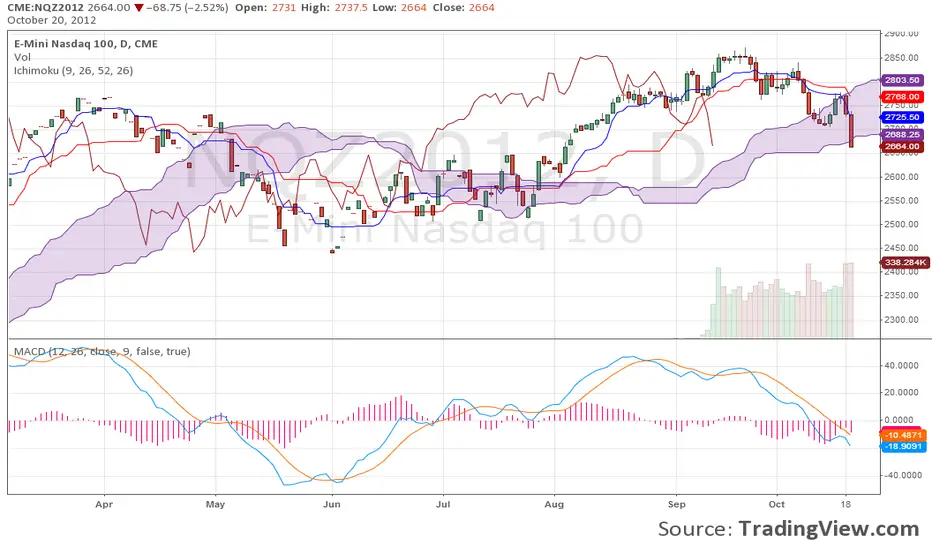The height and width of the screenshot is (550, 932).
Task: Click the price change -68.75 (-2.52%) text
Action: click(x=187, y=8)
